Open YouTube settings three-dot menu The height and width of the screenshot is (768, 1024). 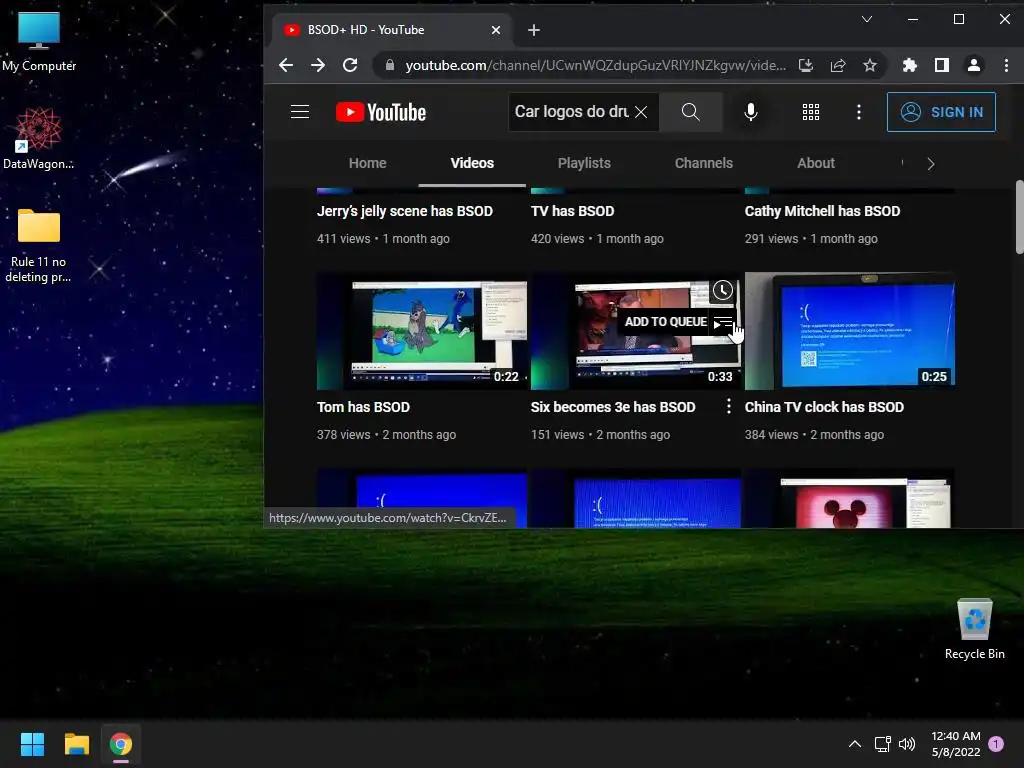click(x=859, y=112)
